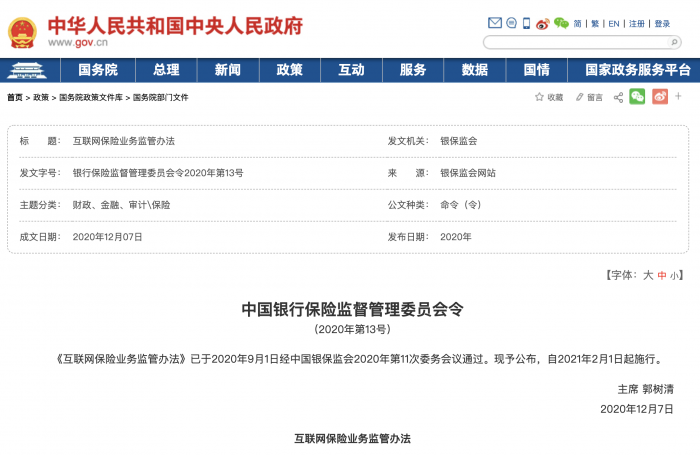Share via green WeChat button
Screen dimensions: 700x455
[x=637, y=96]
